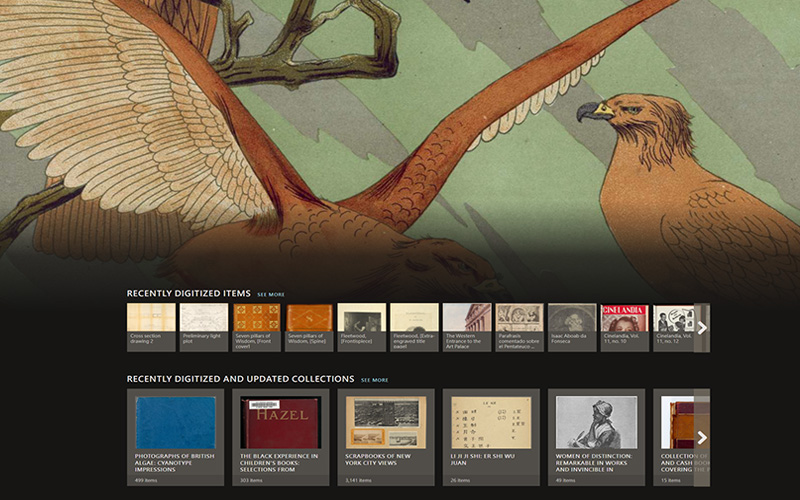This screenshot has height=500, width=800.
Task: Select Fleetwood Extra-engraved title page item
Action: (414, 326)
